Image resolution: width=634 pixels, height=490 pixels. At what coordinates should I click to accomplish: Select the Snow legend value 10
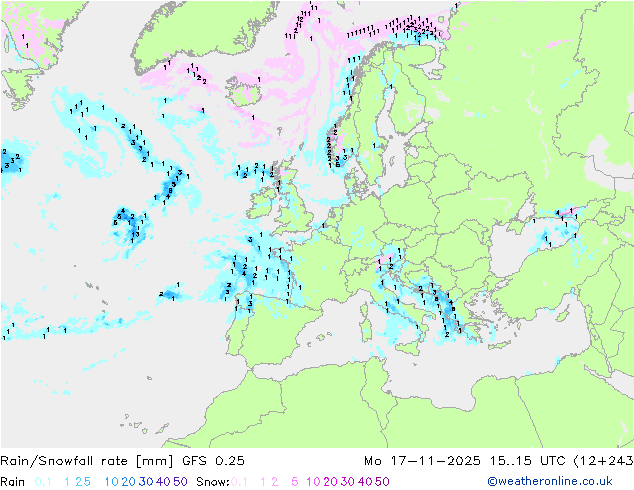pos(313,482)
